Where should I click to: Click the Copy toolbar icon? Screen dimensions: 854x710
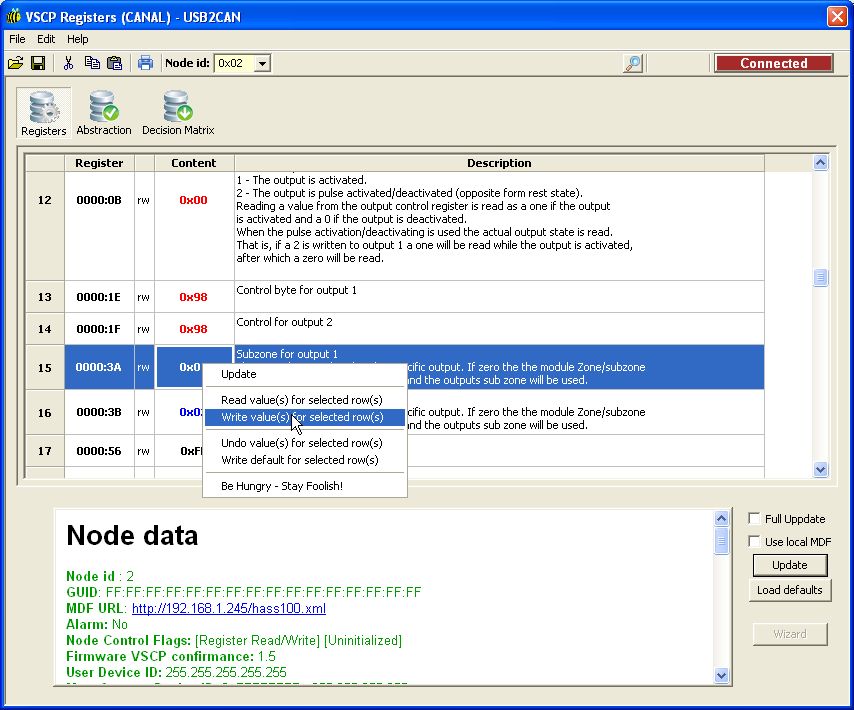[x=92, y=63]
